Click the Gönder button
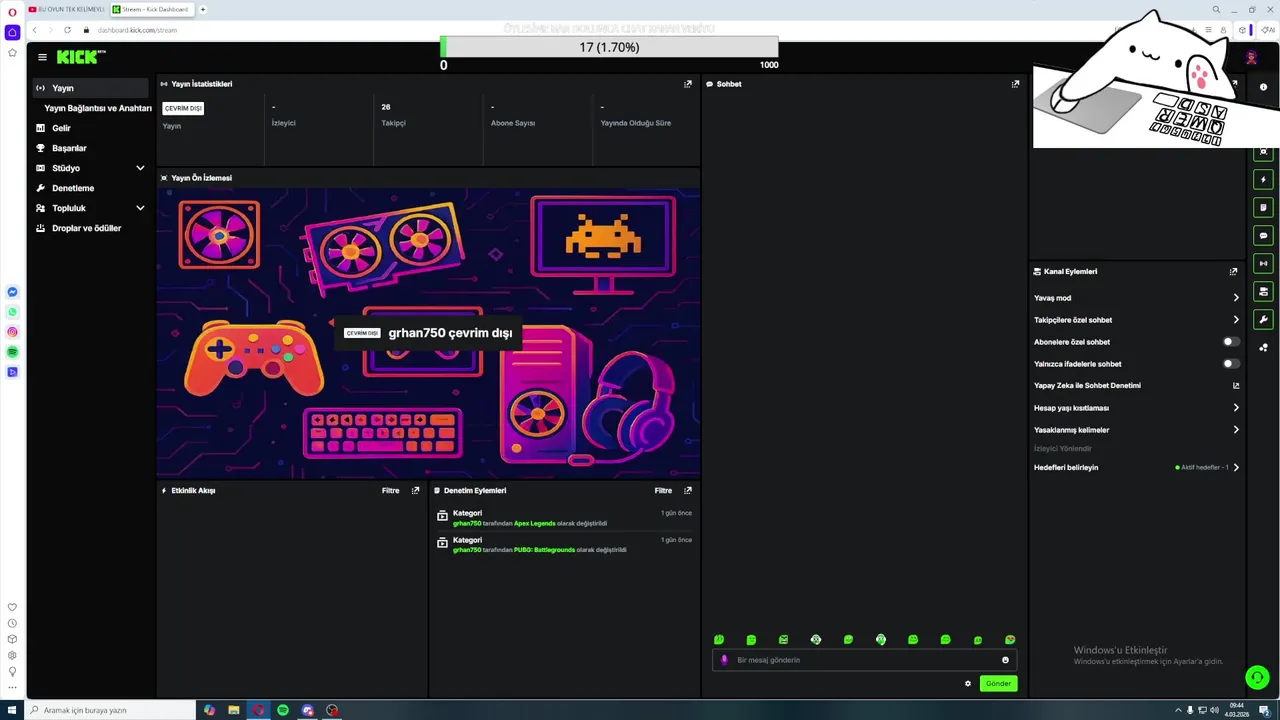 (998, 684)
